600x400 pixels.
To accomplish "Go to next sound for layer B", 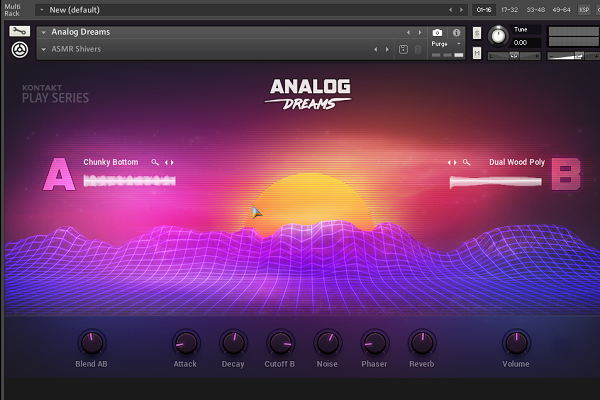I will pos(455,163).
